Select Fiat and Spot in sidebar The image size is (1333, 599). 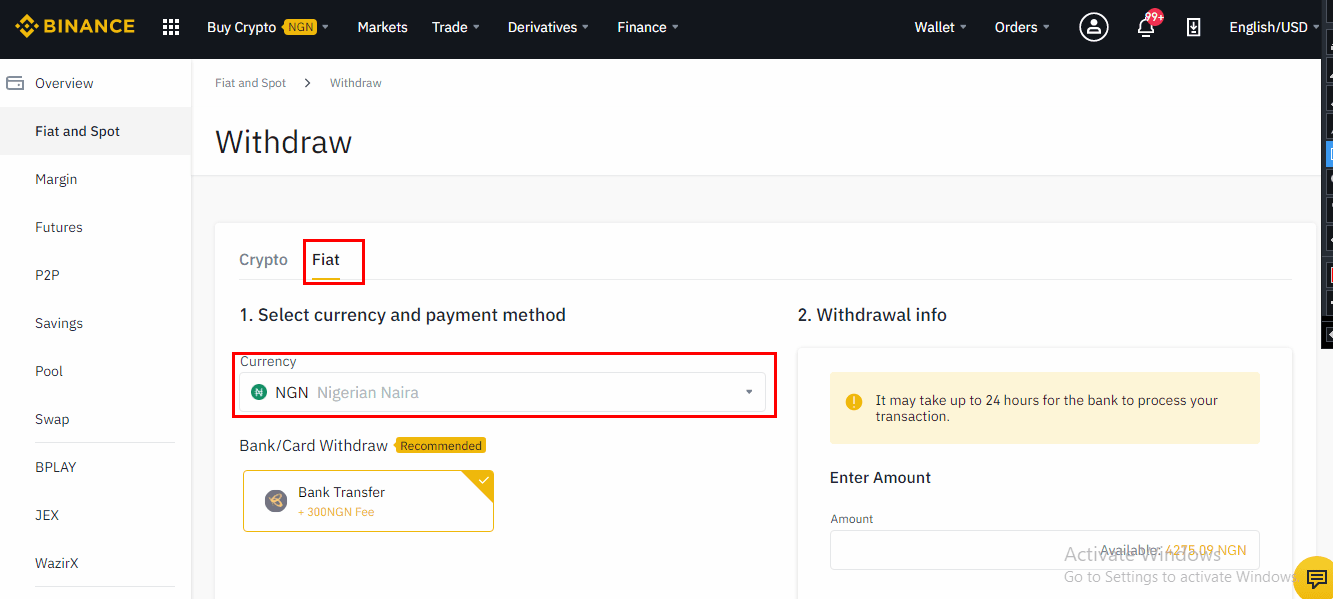coord(95,131)
